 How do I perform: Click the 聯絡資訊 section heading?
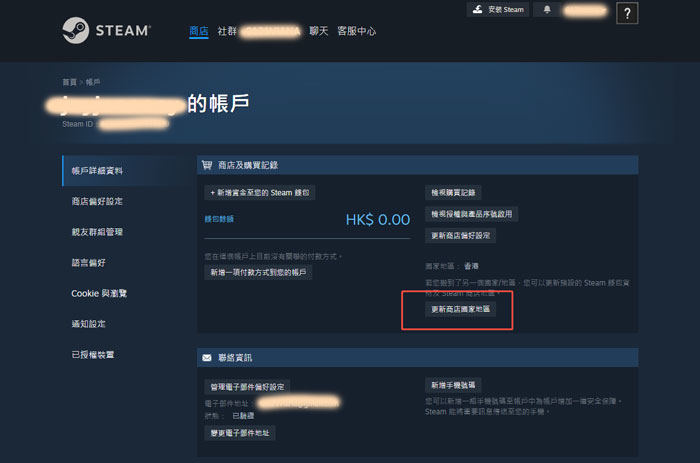pyautogui.click(x=235, y=358)
